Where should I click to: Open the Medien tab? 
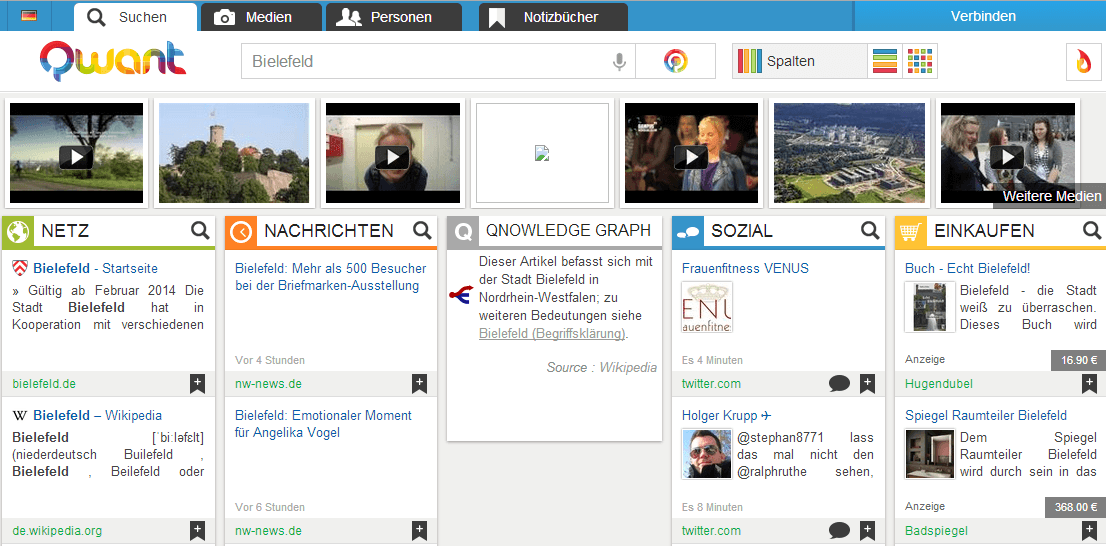(261, 17)
